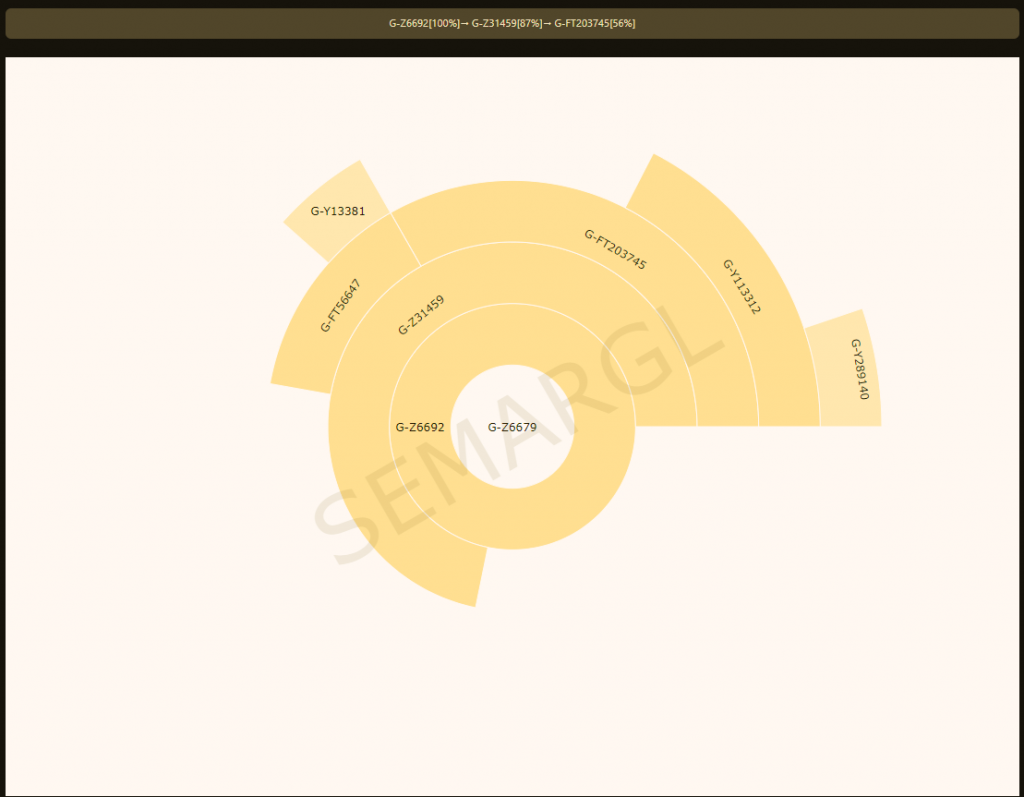Click G-Z31459[87%] in the path bar
1024x797 pixels.
coord(506,23)
